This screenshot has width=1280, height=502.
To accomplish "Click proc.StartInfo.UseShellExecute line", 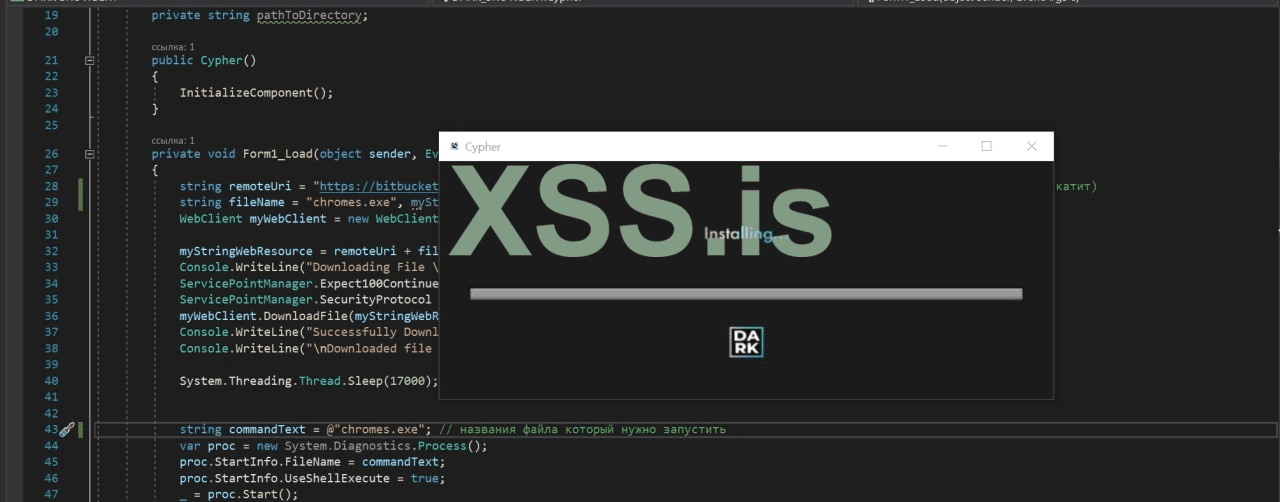I will coord(312,478).
